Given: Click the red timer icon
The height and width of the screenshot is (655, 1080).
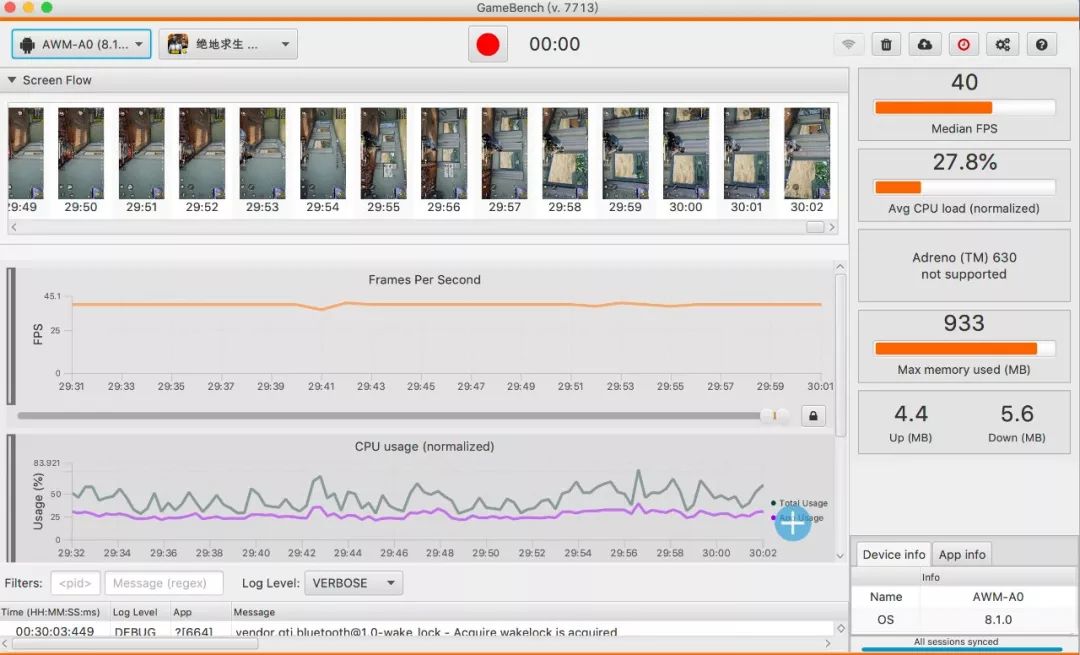Looking at the screenshot, I should (x=964, y=44).
